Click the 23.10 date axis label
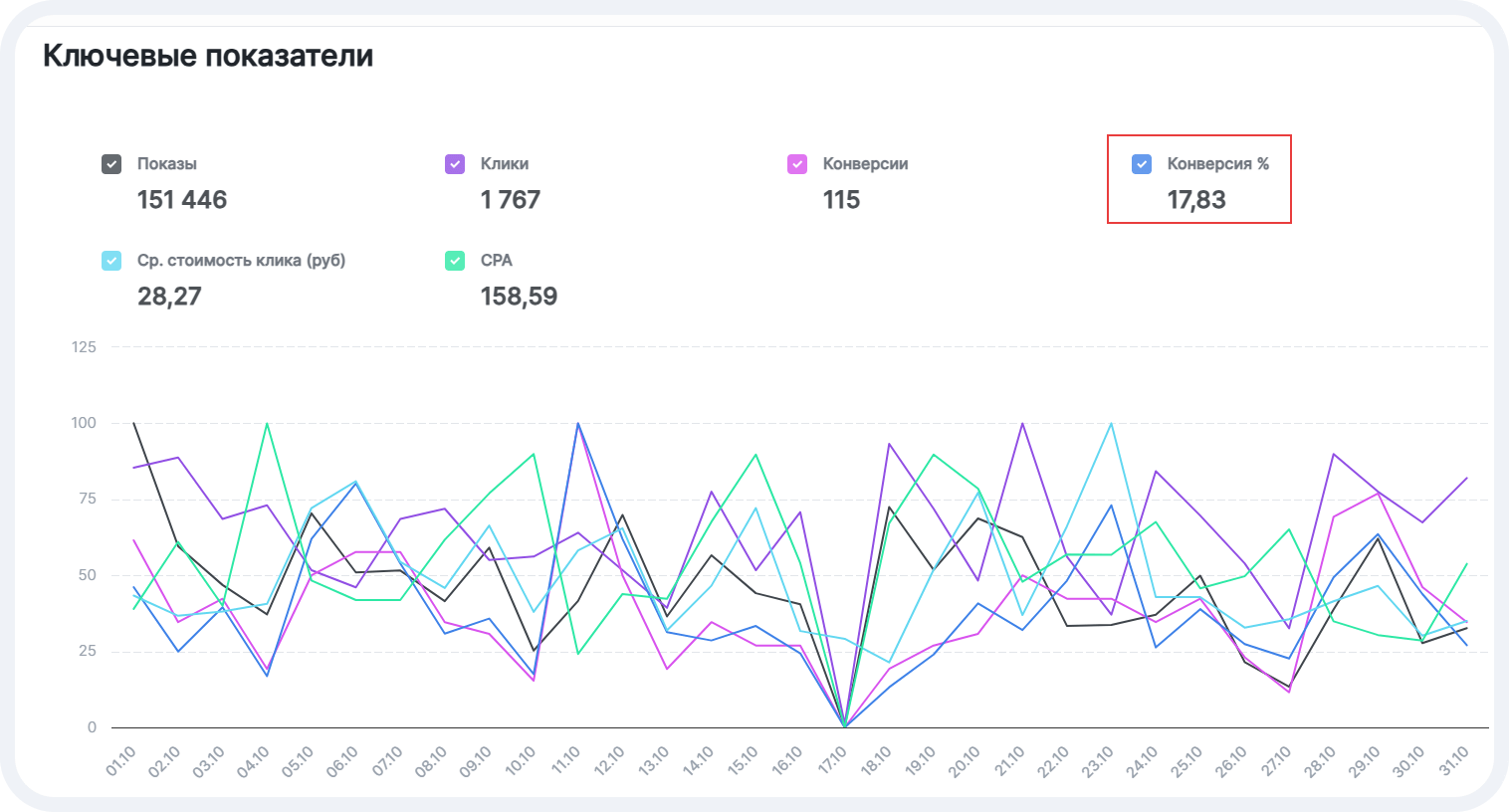This screenshot has height=812, width=1509. (x=1099, y=762)
